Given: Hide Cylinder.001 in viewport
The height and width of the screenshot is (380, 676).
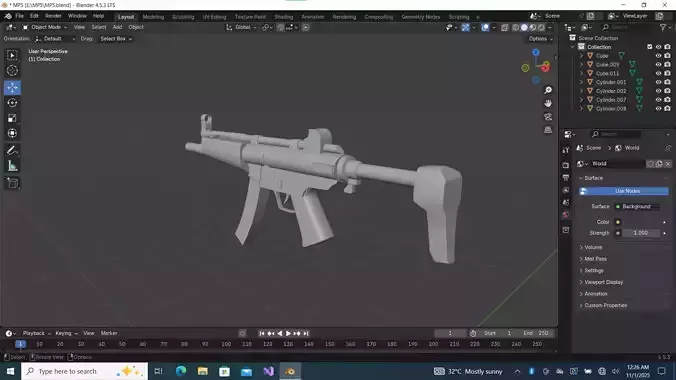Looking at the screenshot, I should click(658, 82).
